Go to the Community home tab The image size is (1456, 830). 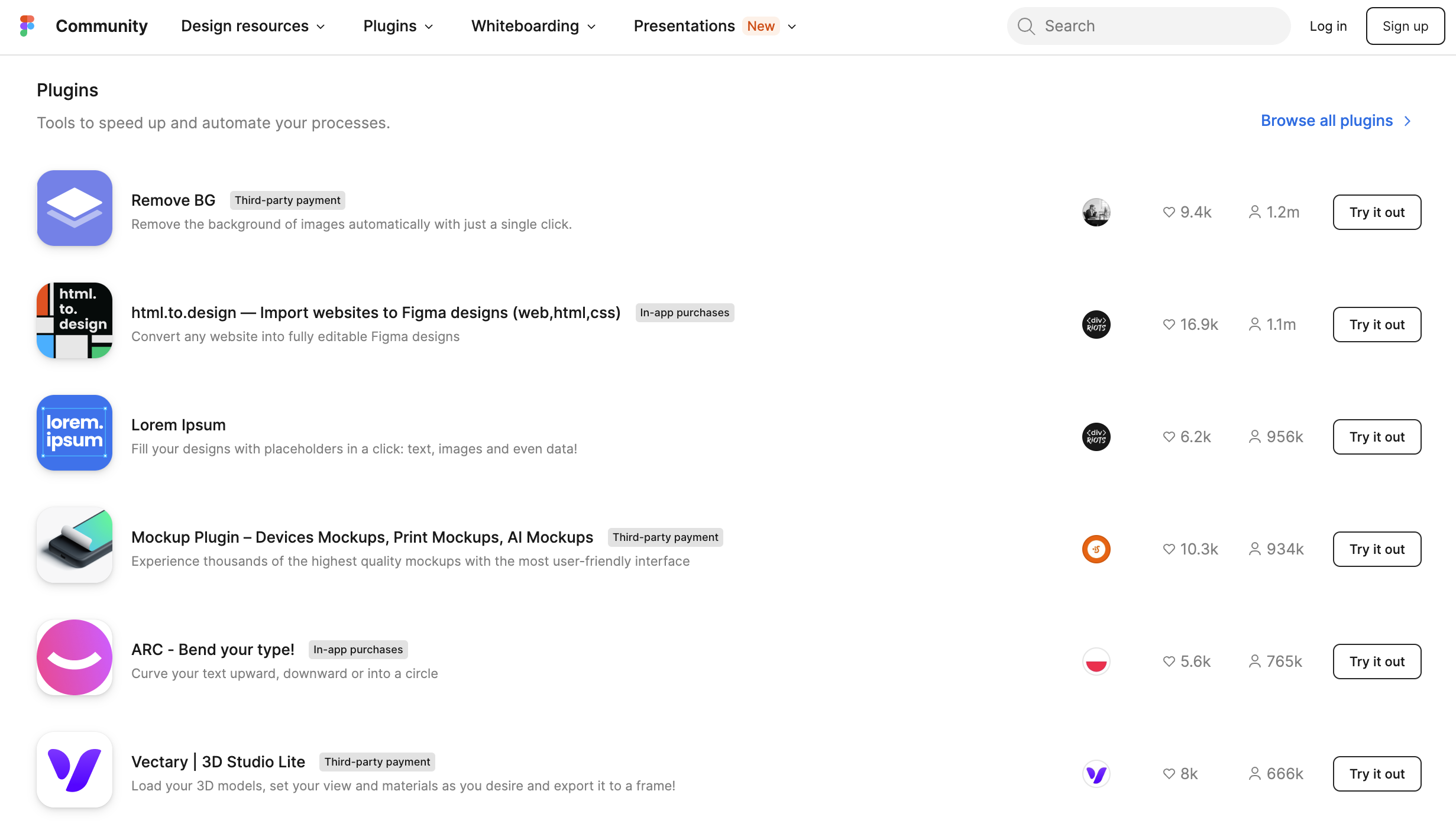(102, 26)
